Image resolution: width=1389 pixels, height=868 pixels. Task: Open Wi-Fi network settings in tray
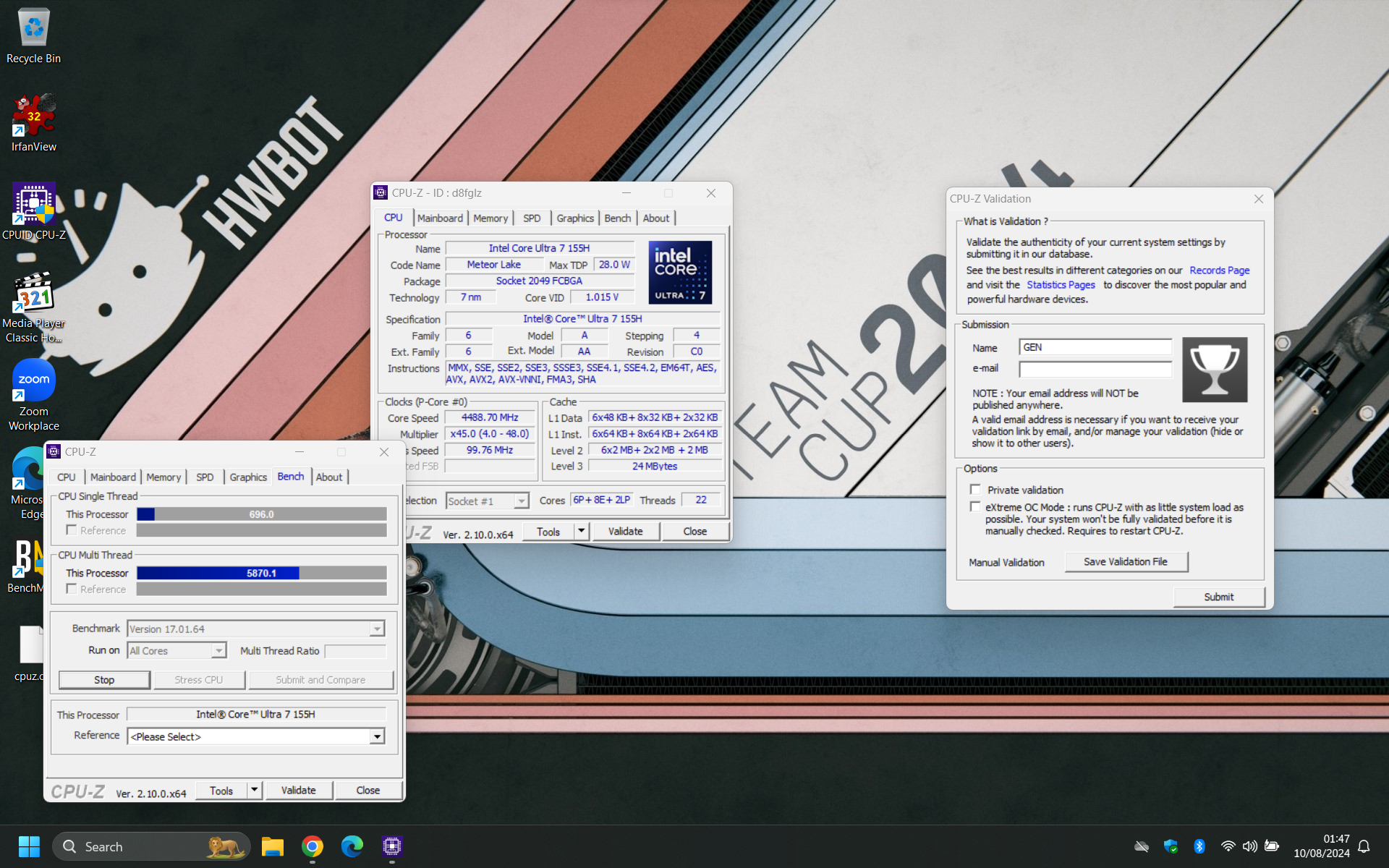1228,846
